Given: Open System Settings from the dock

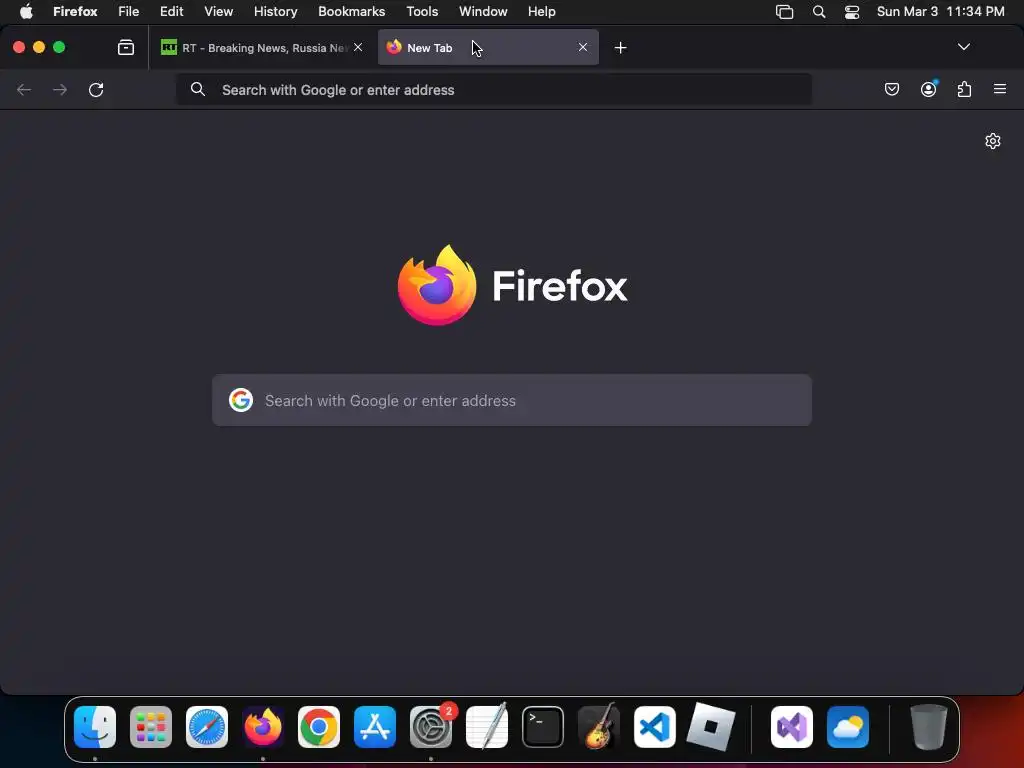Looking at the screenshot, I should tap(431, 727).
